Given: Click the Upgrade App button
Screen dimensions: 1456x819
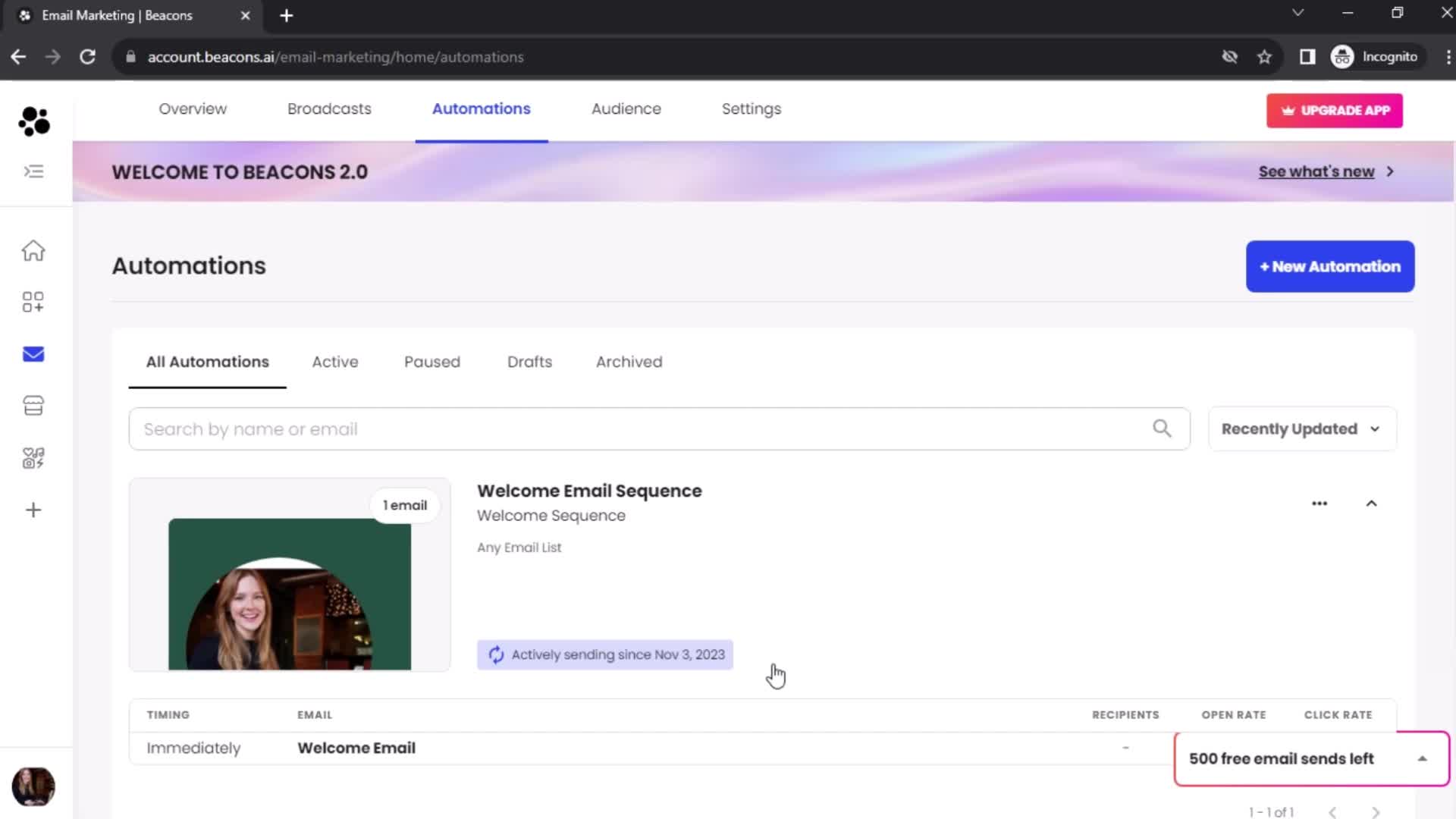Looking at the screenshot, I should 1335,110.
